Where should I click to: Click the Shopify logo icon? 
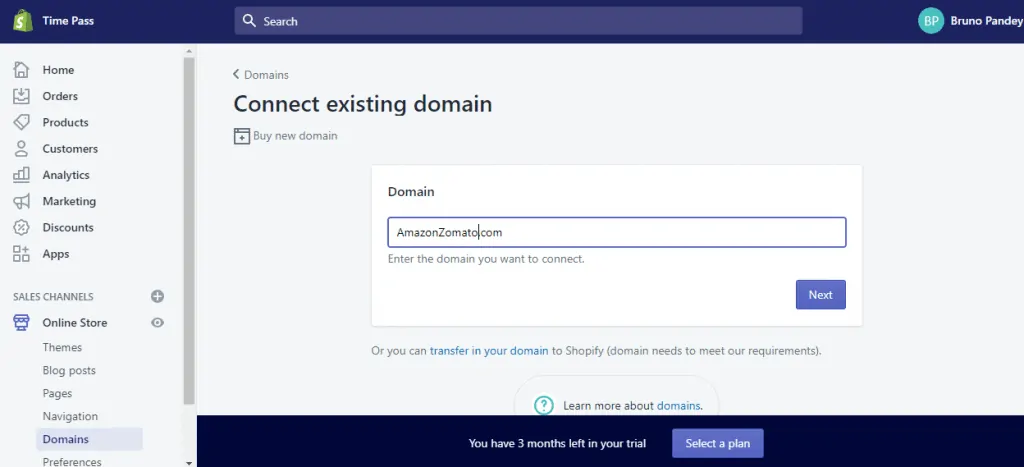22,21
